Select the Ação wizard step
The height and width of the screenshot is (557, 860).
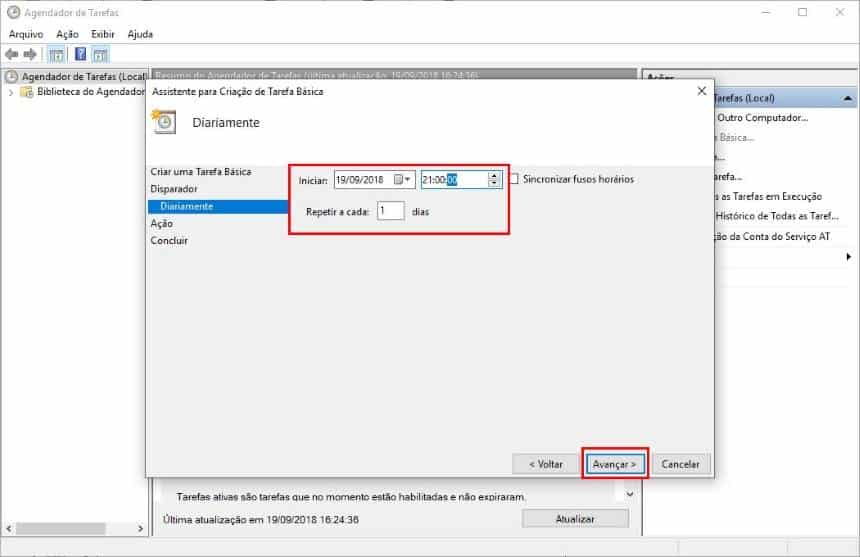[x=162, y=224]
